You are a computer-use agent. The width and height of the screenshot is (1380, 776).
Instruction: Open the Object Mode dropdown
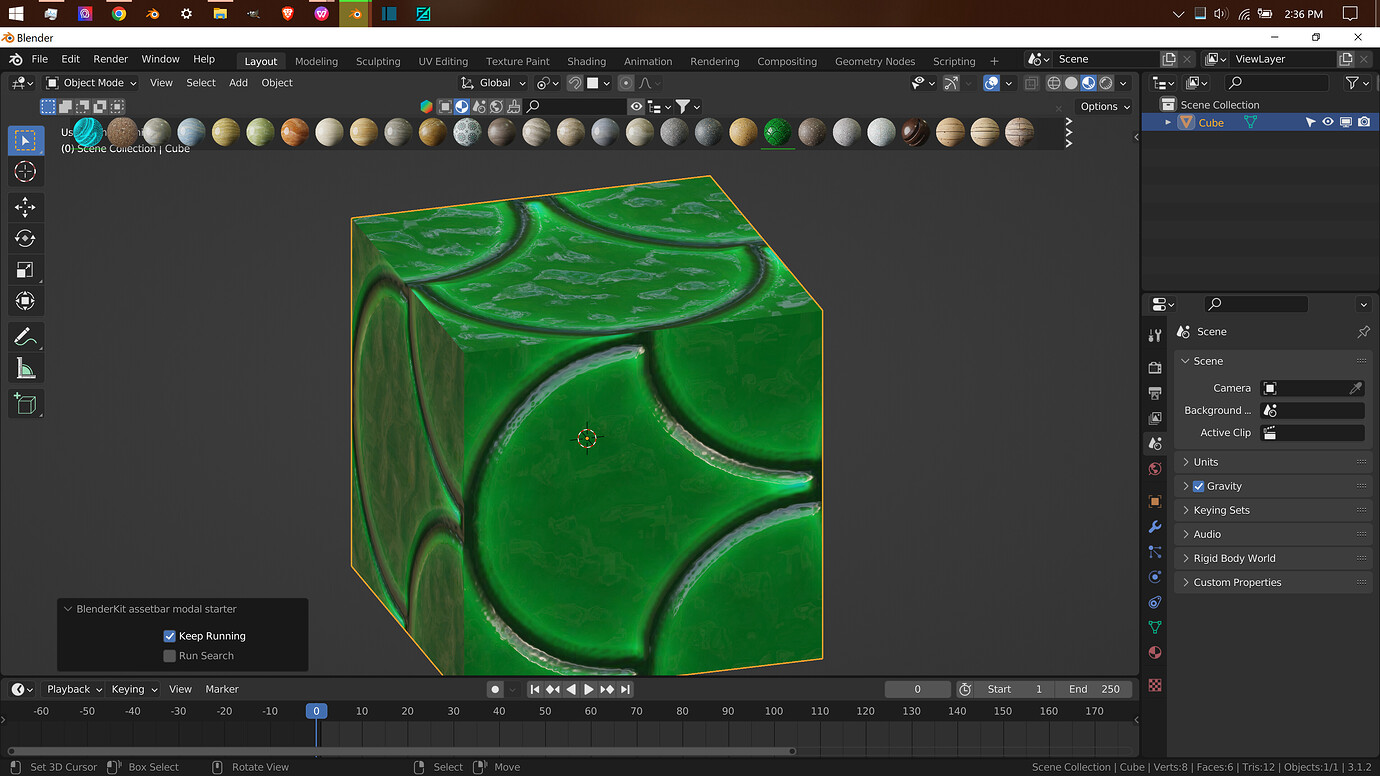(x=91, y=83)
